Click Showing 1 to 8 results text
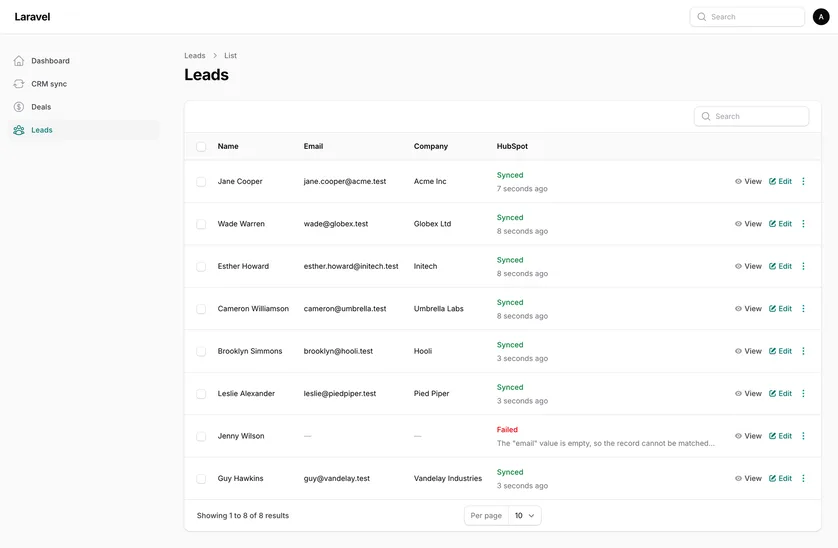 [x=243, y=515]
